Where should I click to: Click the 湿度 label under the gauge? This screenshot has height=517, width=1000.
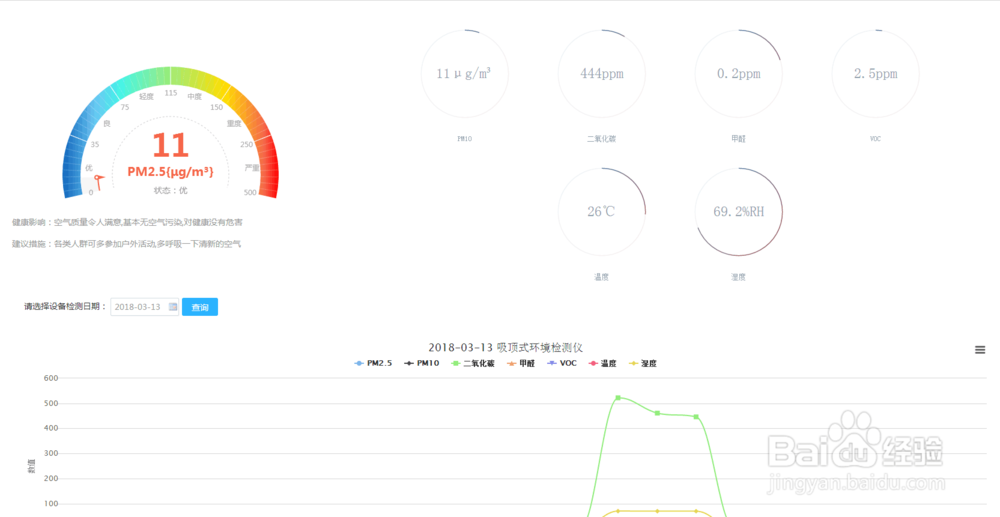(x=739, y=277)
